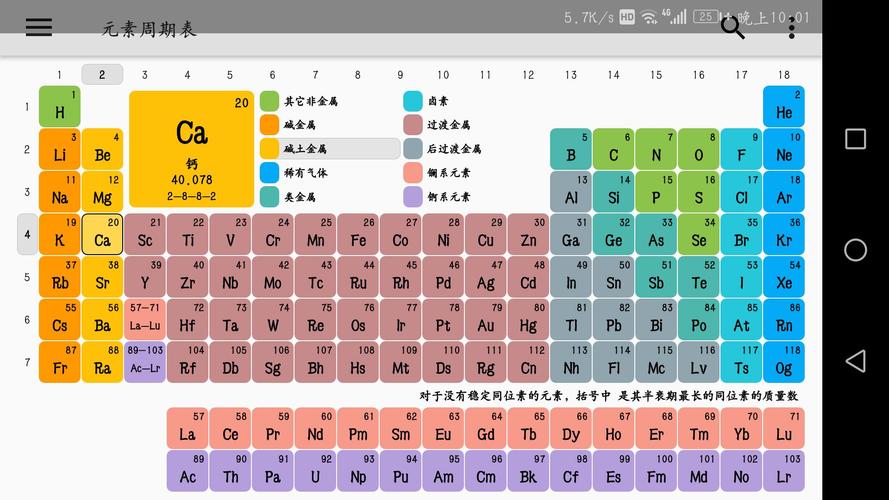
Task: Select the helium He element tile
Action: pyautogui.click(x=784, y=107)
